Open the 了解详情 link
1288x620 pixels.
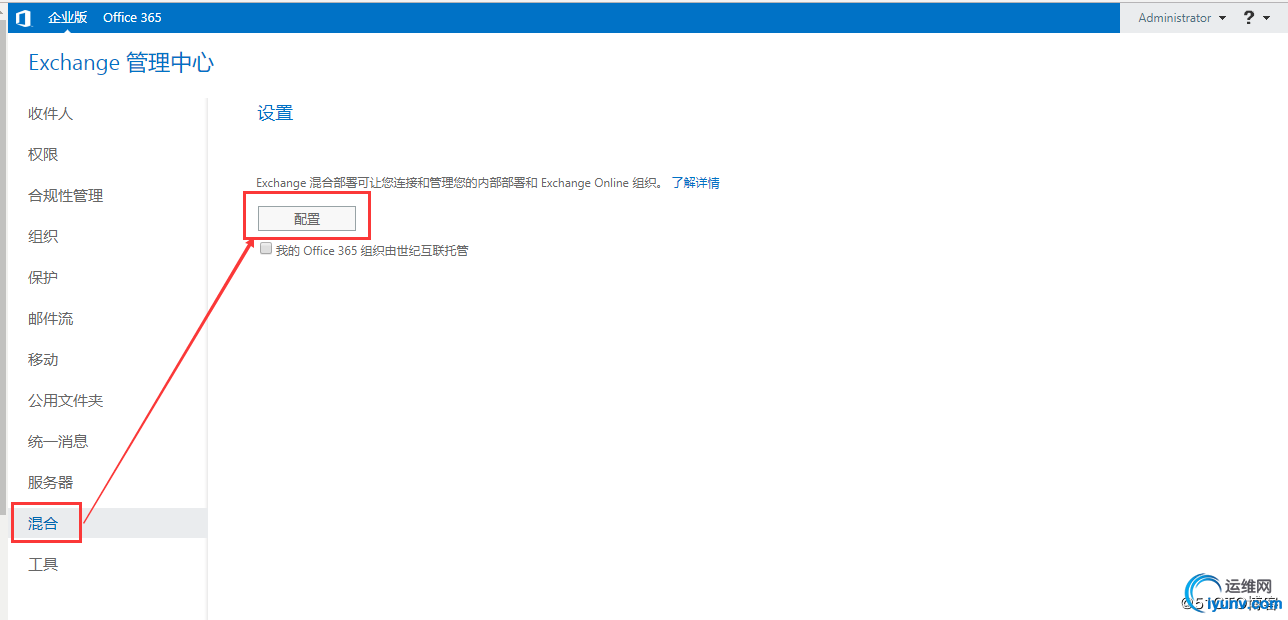pos(695,183)
